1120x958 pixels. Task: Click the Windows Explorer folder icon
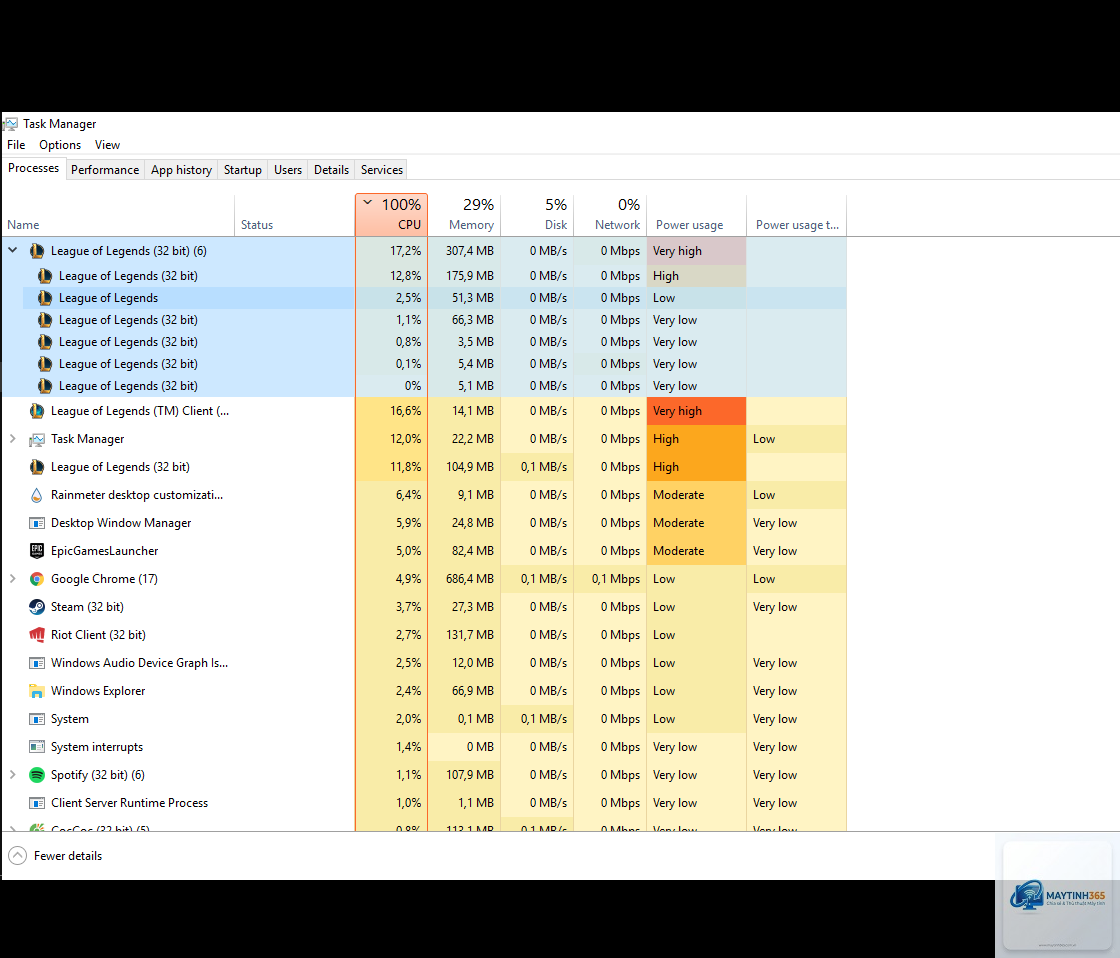pos(37,691)
